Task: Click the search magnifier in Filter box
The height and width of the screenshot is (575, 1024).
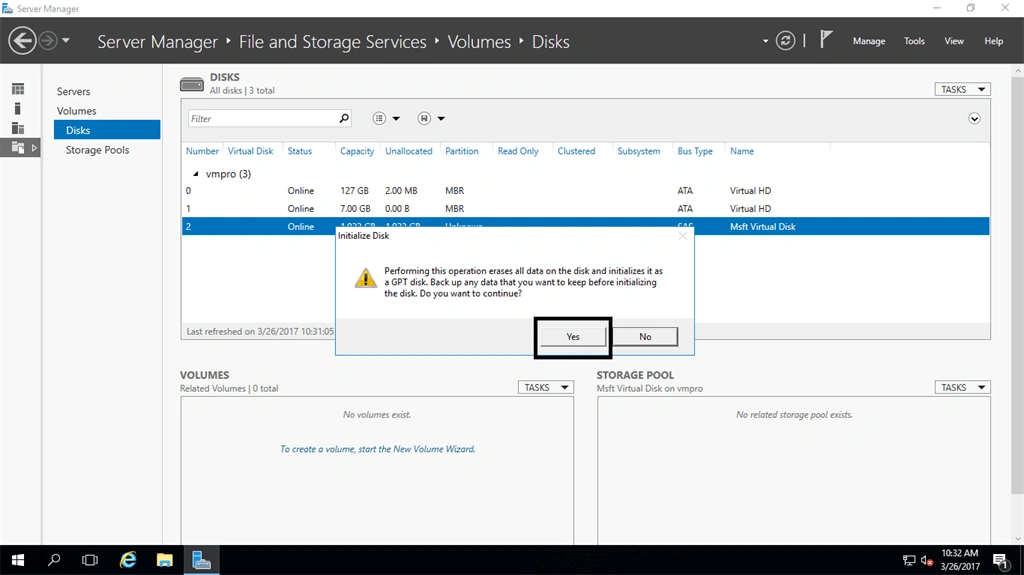Action: (x=344, y=118)
